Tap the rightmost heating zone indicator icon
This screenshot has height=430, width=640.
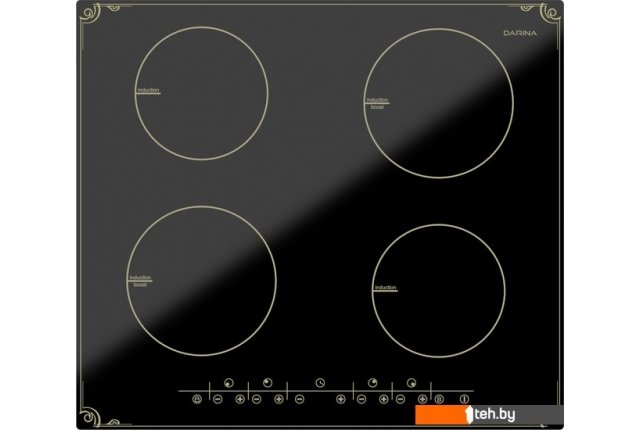pyautogui.click(x=411, y=382)
